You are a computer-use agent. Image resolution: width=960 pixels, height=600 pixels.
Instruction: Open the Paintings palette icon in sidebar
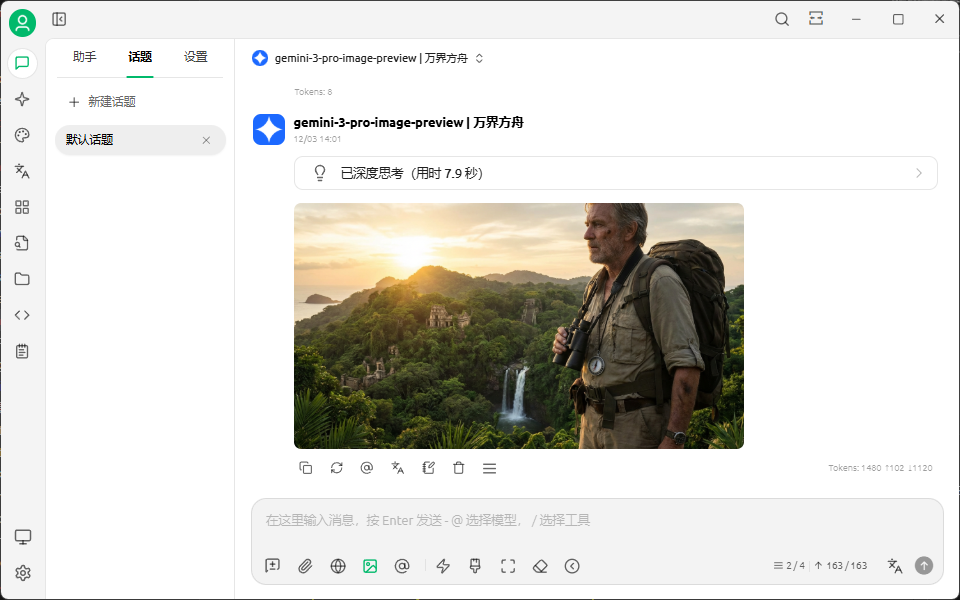[x=22, y=135]
